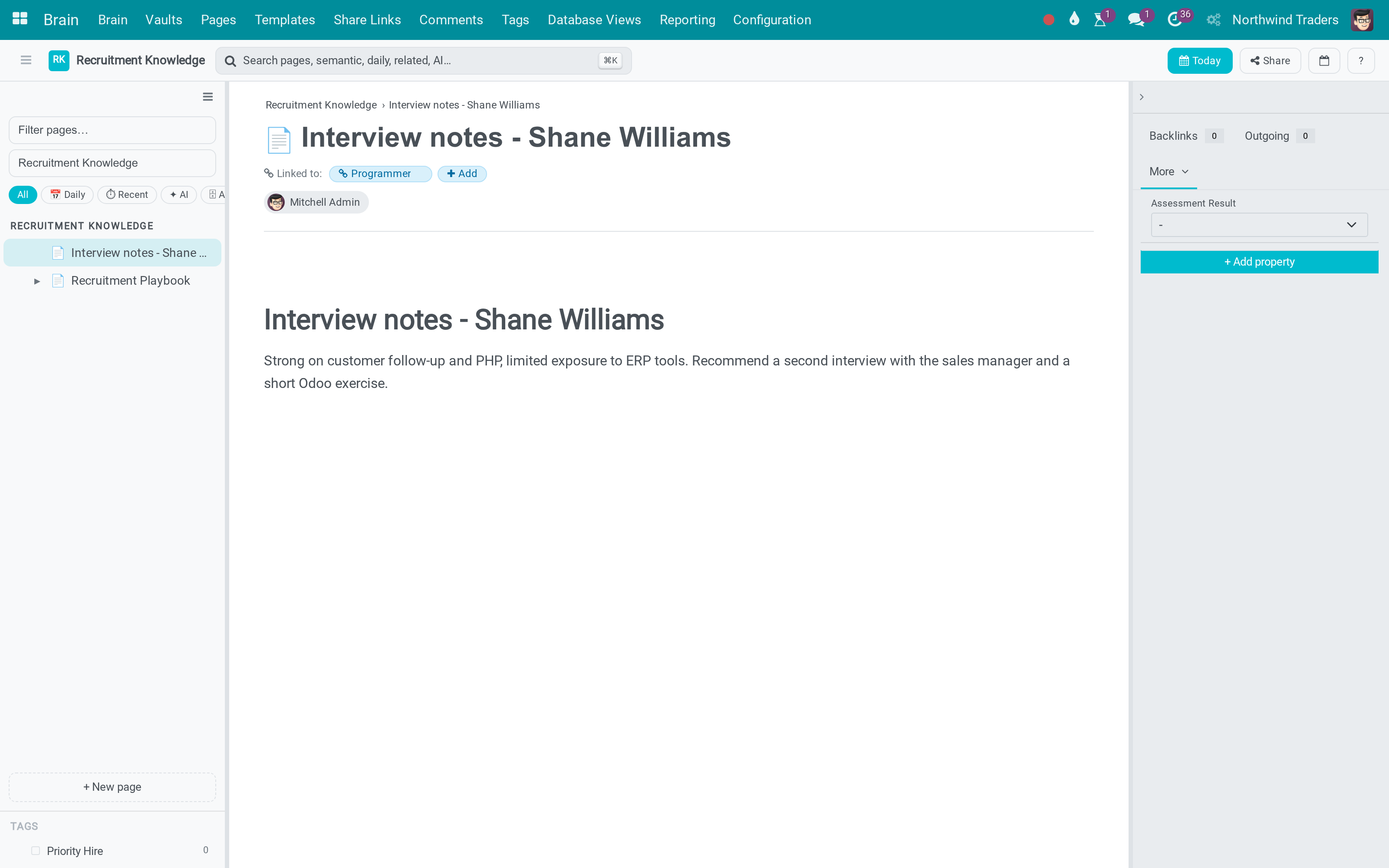Click the Share button
The width and height of the screenshot is (1389, 868).
point(1270,61)
